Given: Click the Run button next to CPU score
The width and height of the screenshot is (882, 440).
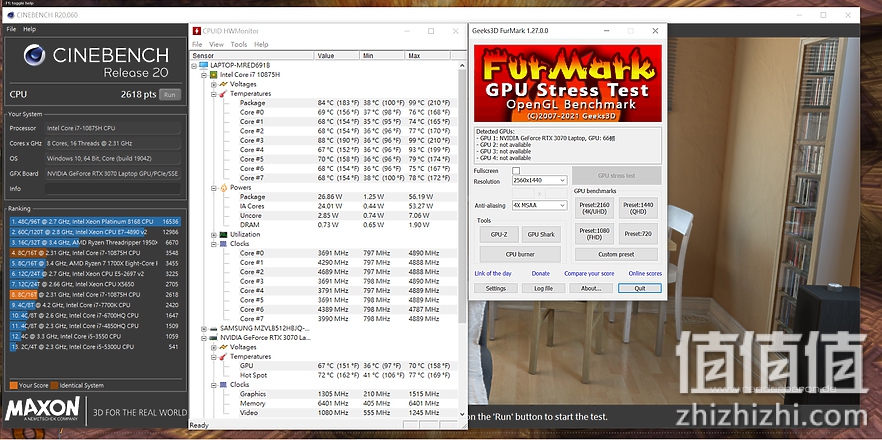Looking at the screenshot, I should click(x=170, y=95).
